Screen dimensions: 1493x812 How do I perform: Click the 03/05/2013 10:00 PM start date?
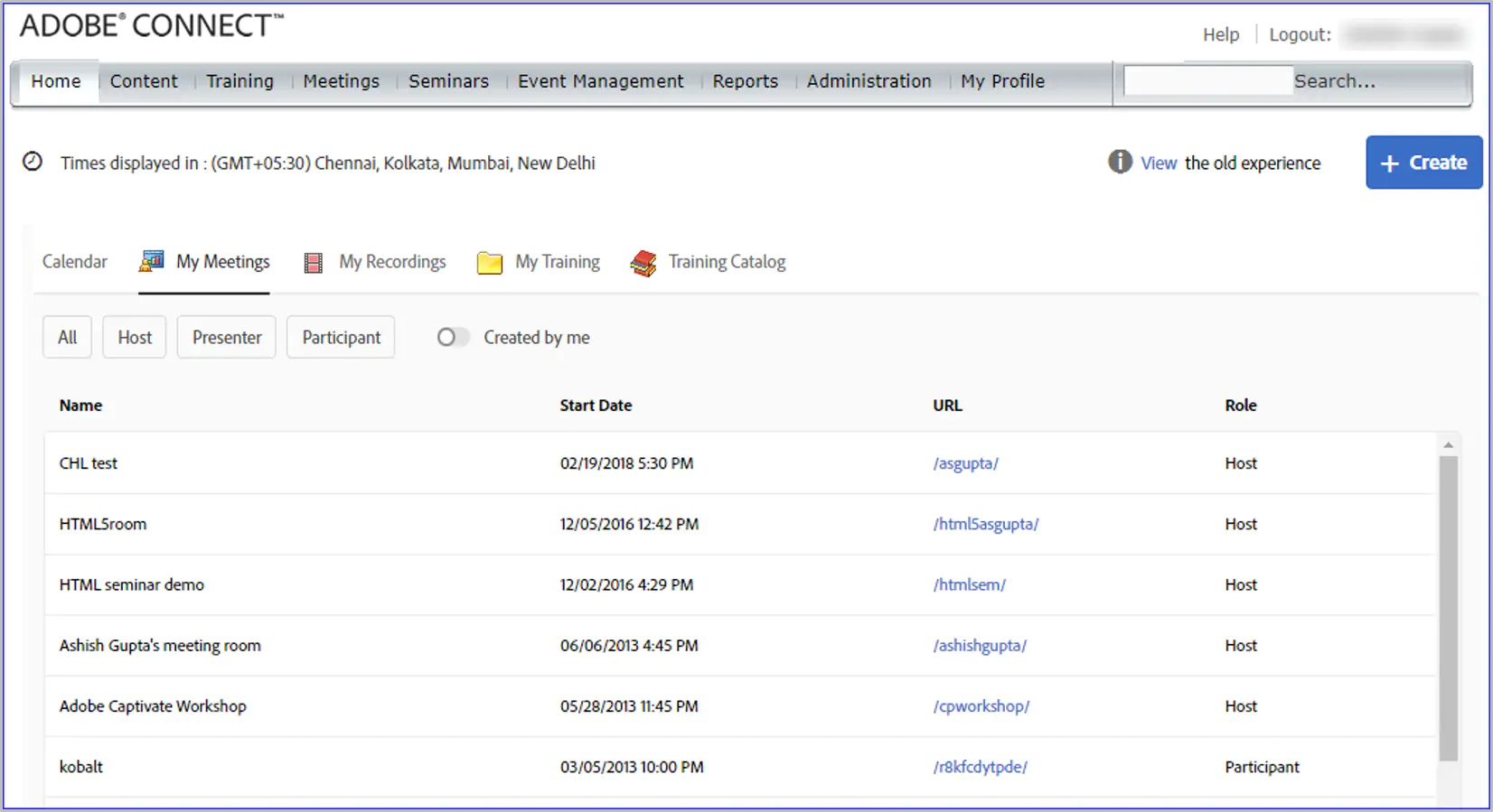point(632,767)
